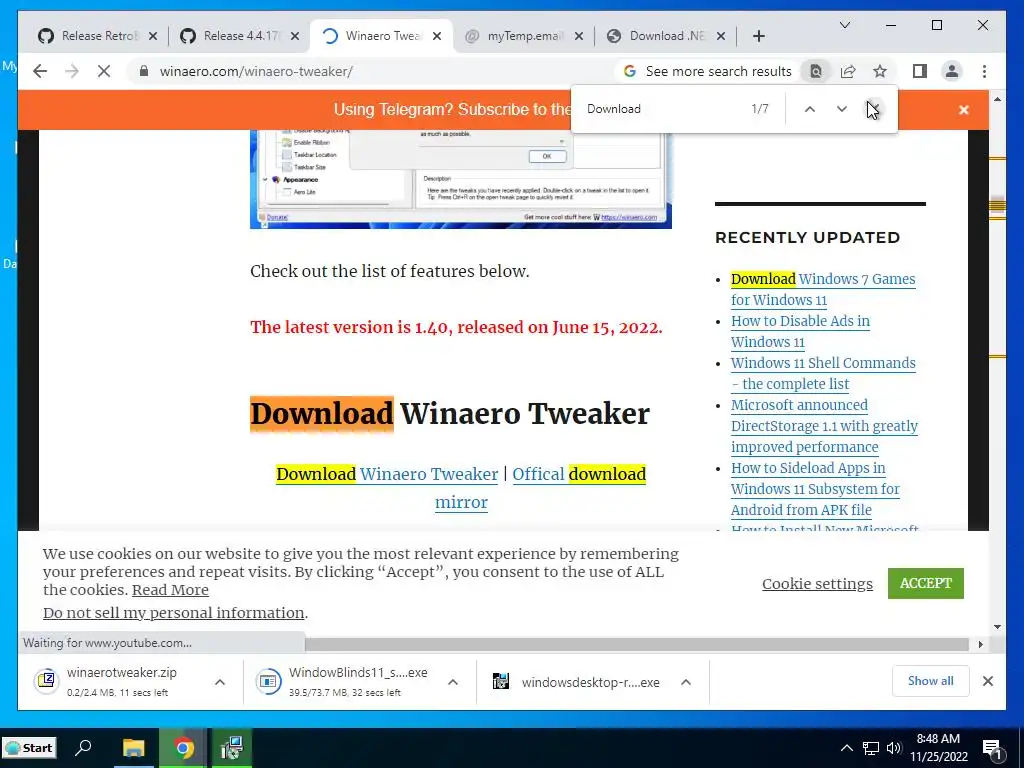Show all downloads

pyautogui.click(x=931, y=681)
